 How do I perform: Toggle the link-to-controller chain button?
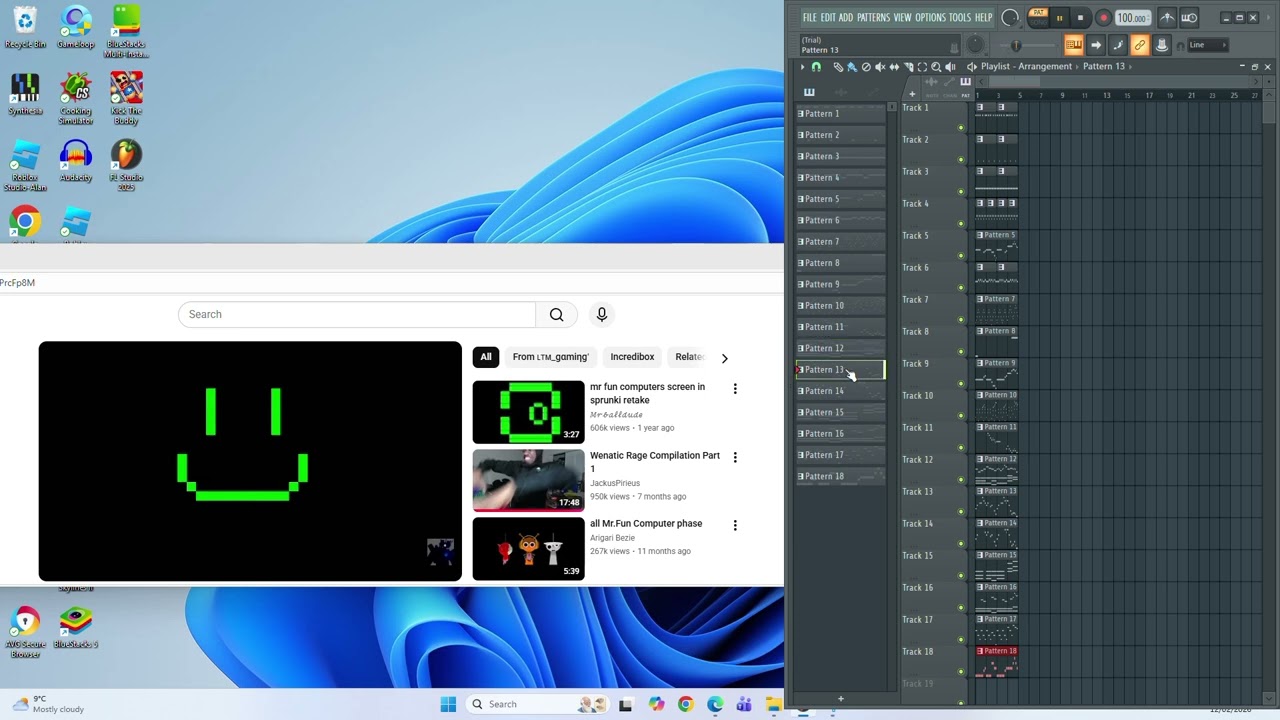pyautogui.click(x=1139, y=45)
